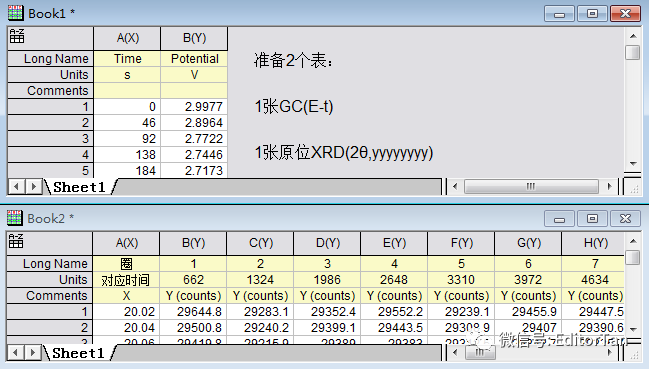Screen dimensions: 649x369
Task: Click next sheet arrow in Book2
Action: 32,353
